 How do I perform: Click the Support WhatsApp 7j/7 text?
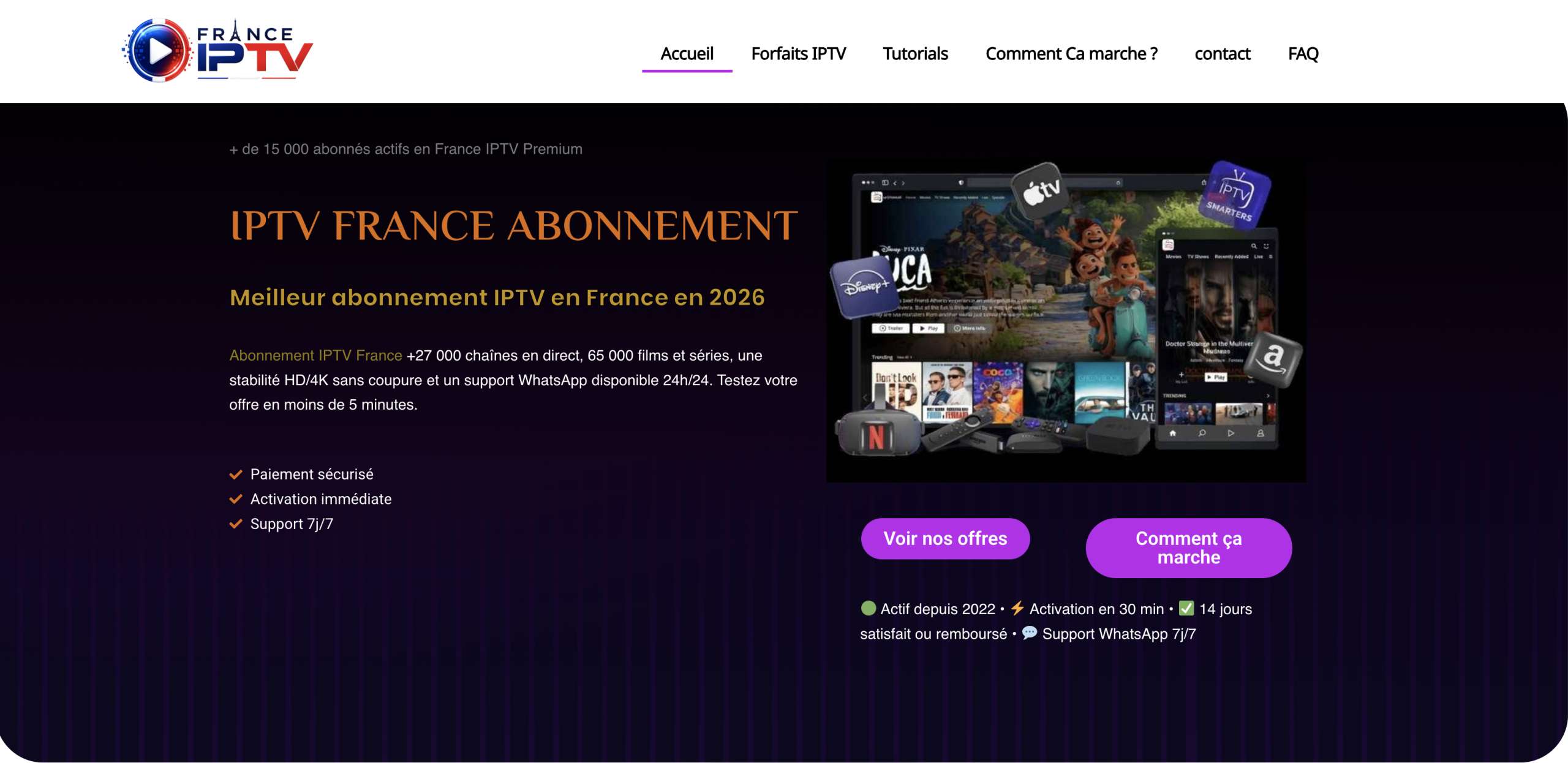coord(1118,634)
